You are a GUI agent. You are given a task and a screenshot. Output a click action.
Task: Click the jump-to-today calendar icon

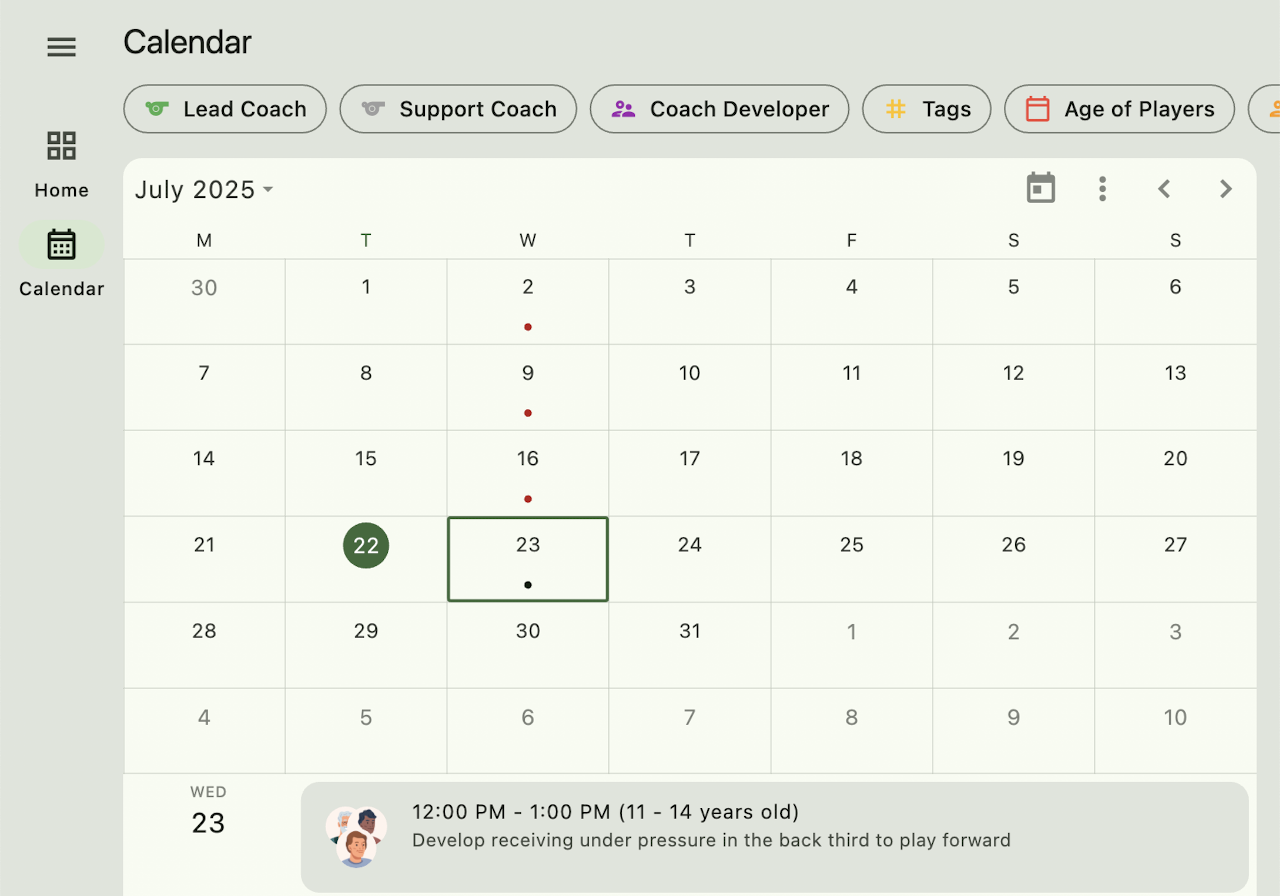tap(1041, 188)
